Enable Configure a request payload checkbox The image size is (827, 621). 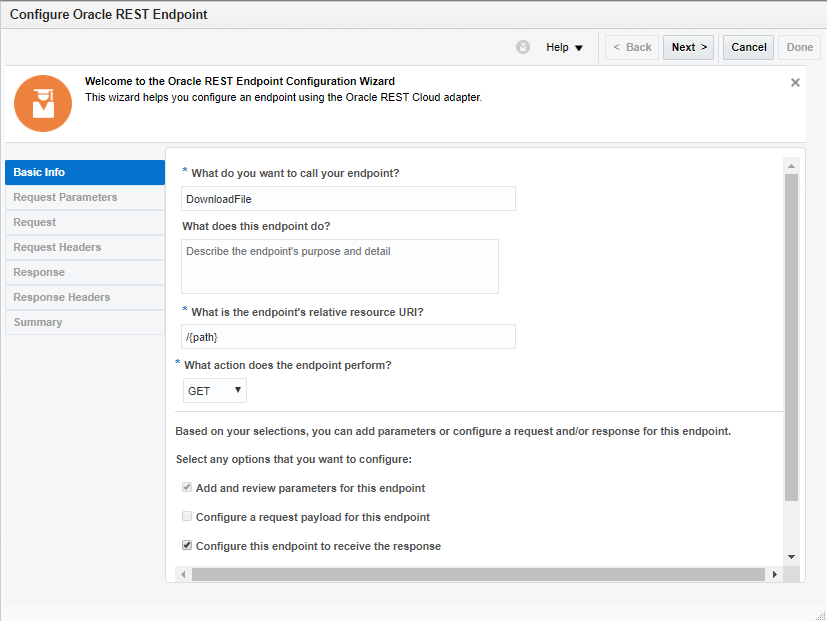tap(187, 517)
